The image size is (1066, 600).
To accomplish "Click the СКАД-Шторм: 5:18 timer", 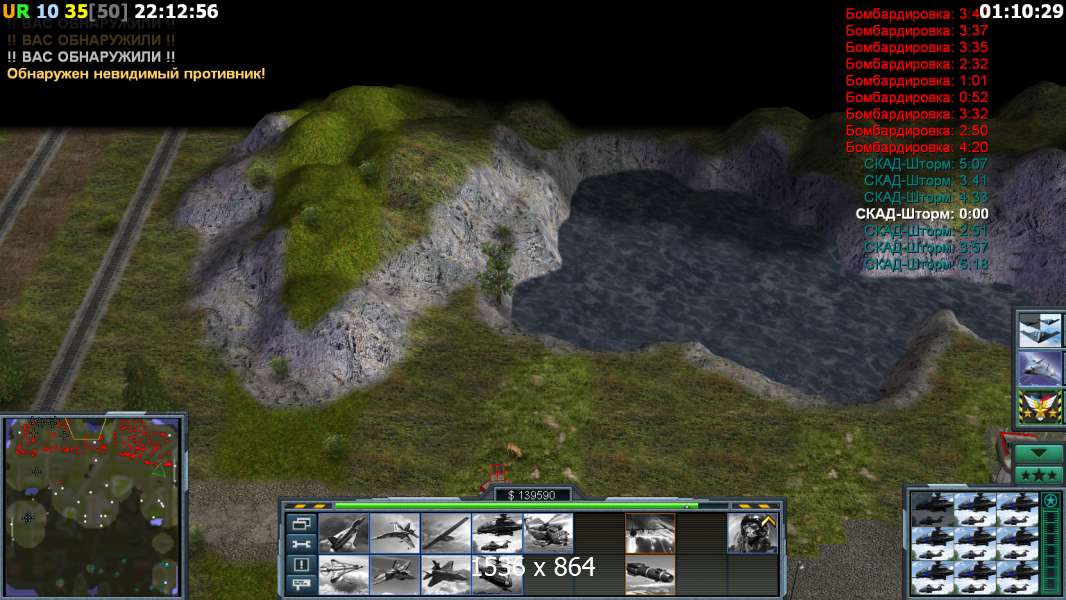I will (926, 264).
